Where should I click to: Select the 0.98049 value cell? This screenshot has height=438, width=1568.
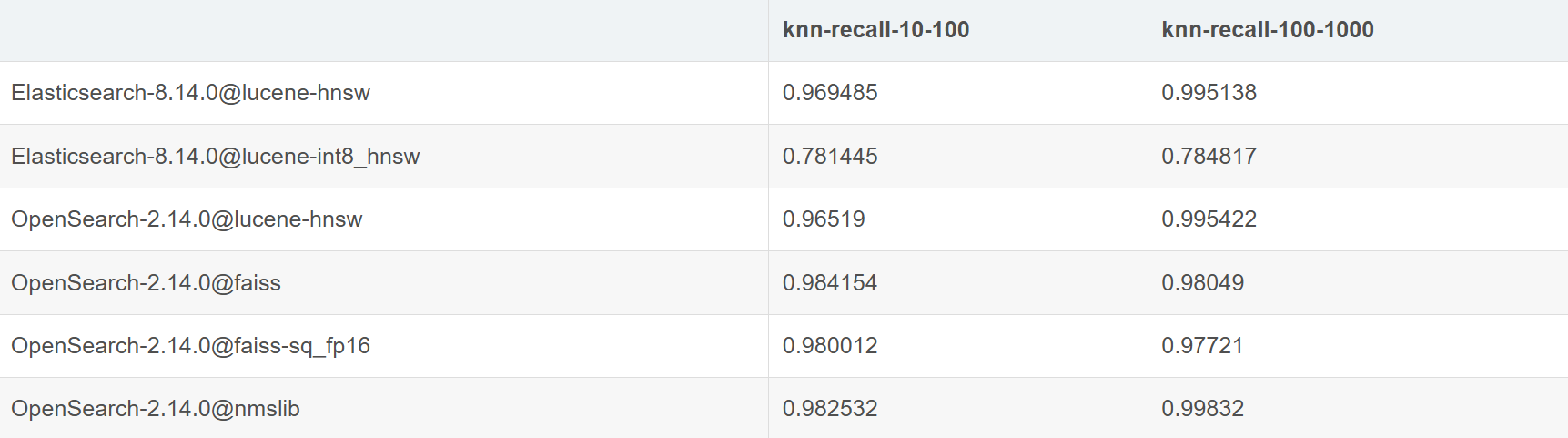pos(1202,283)
